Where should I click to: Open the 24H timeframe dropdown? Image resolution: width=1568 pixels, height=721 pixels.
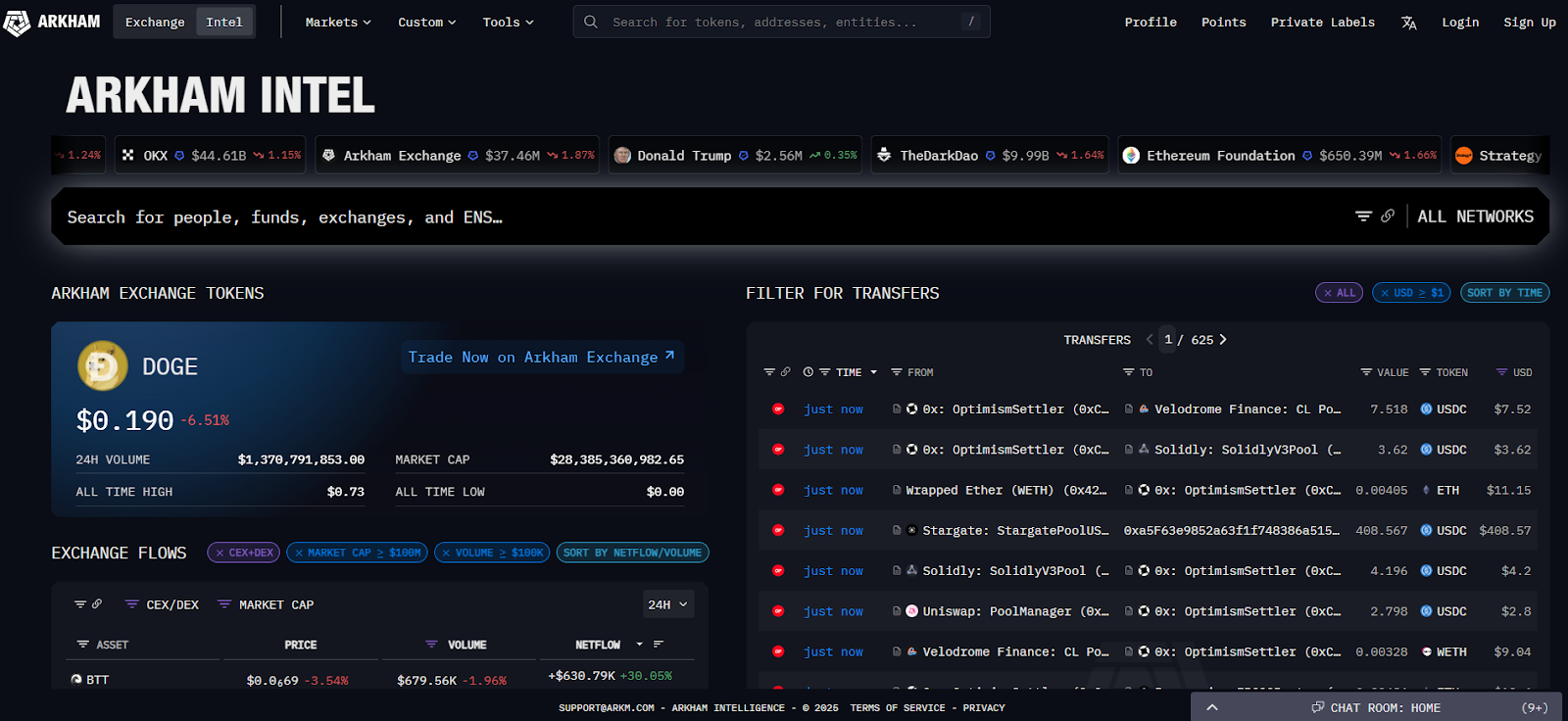coord(668,604)
